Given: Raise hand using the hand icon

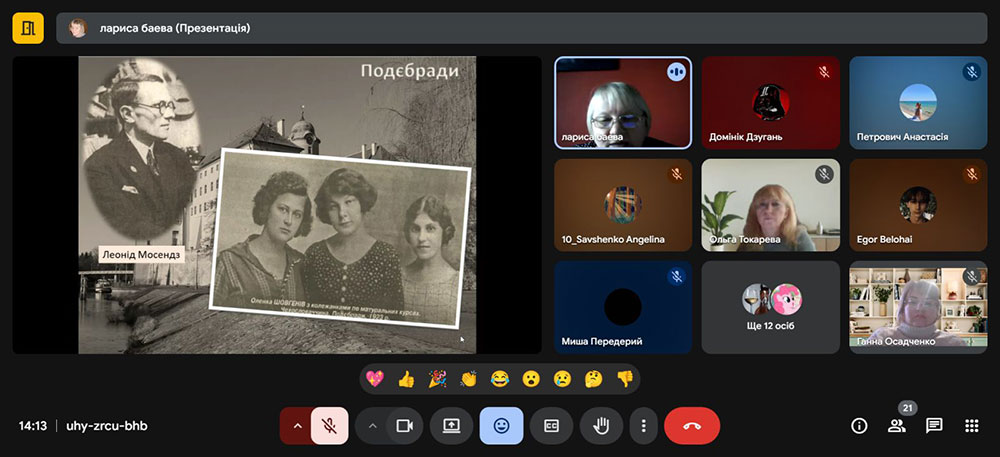Looking at the screenshot, I should [601, 425].
